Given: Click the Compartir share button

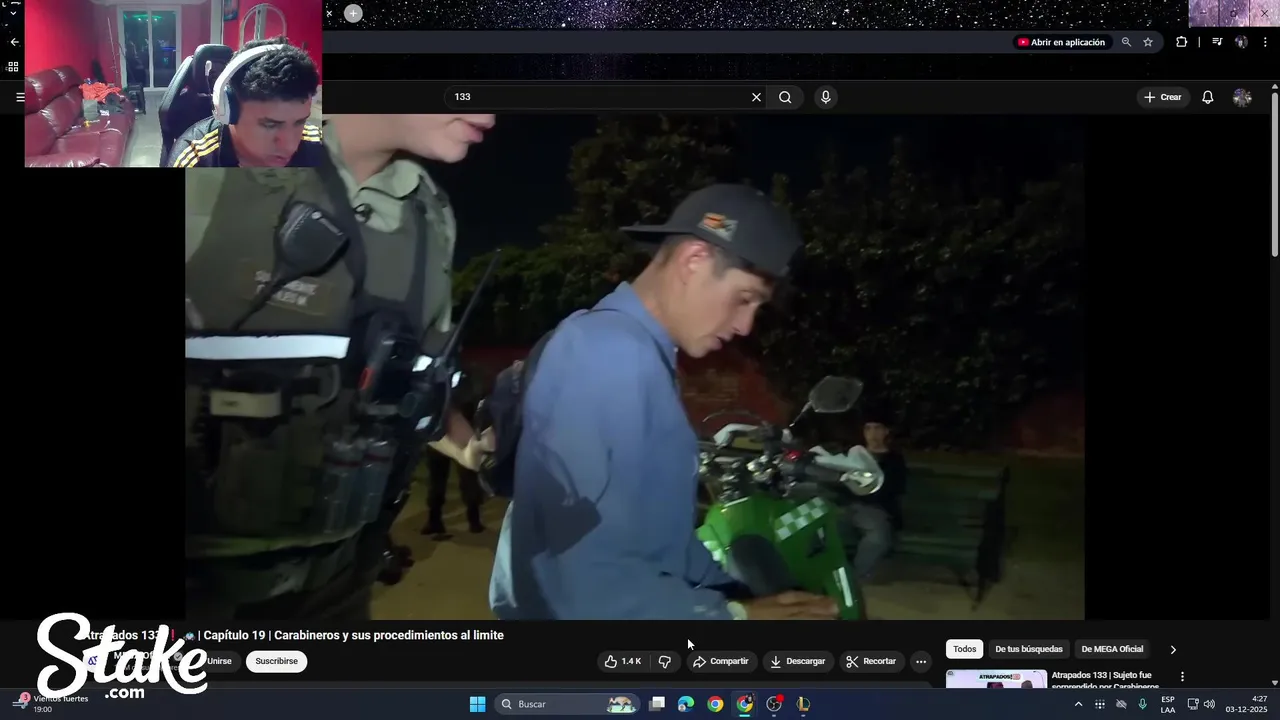Looking at the screenshot, I should [720, 661].
